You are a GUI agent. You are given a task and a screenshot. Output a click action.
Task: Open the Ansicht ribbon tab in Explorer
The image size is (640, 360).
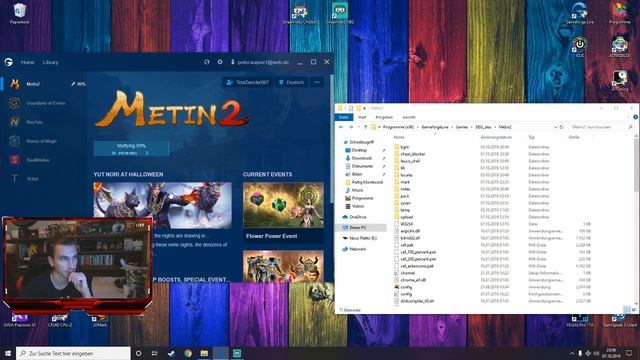[x=409, y=117]
